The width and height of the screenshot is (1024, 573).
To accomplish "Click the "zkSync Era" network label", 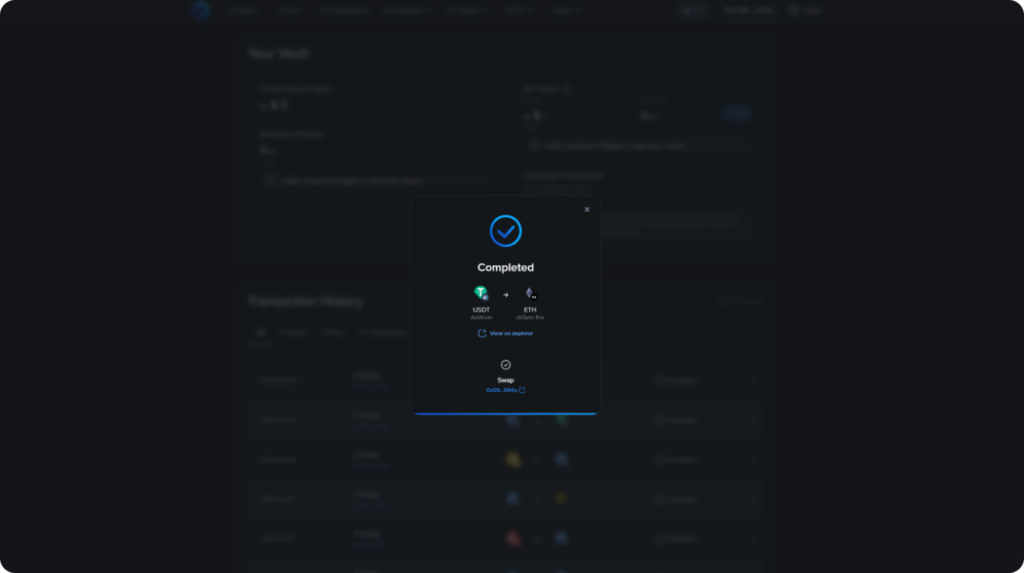I will coord(530,318).
